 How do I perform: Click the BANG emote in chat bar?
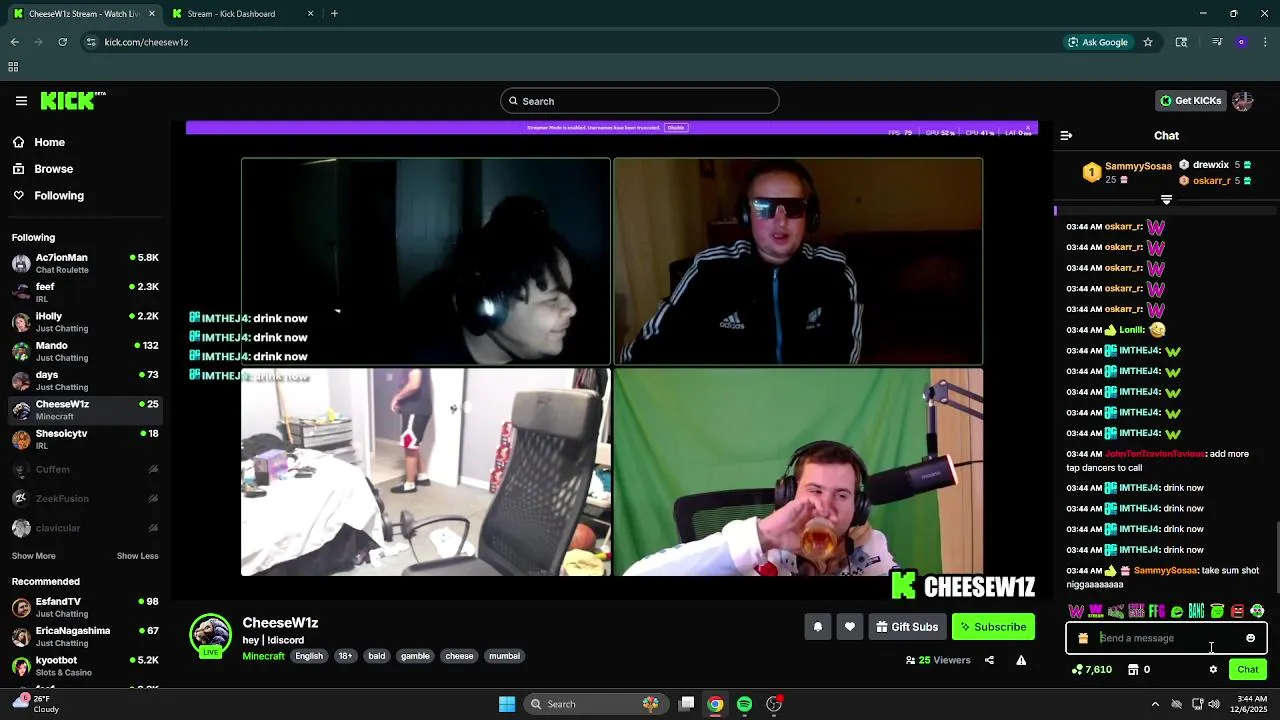pyautogui.click(x=1196, y=611)
